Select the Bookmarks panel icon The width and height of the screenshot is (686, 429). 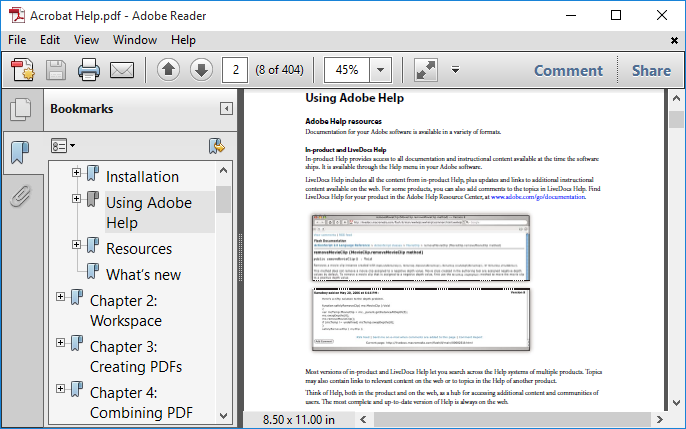[20, 153]
